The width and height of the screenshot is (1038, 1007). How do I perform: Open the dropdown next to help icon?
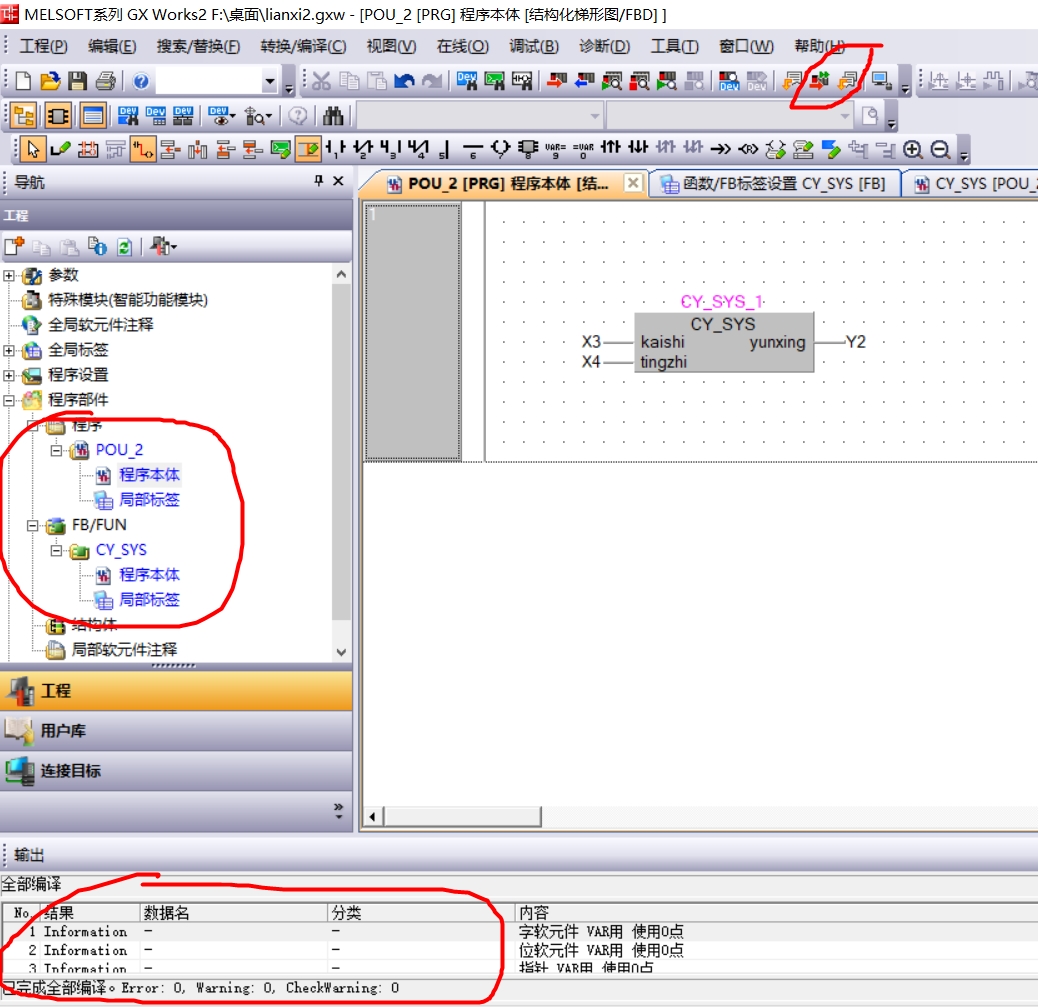point(270,82)
